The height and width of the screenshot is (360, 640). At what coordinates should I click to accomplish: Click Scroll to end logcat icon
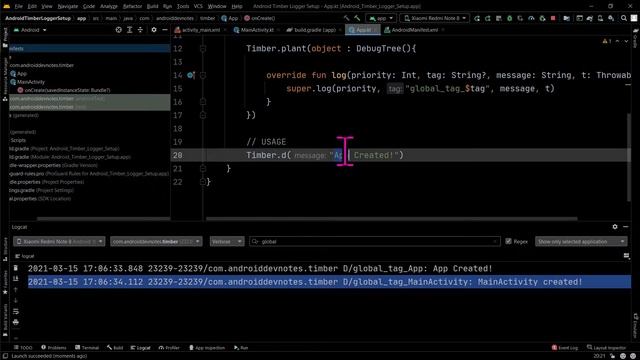click(x=16, y=279)
